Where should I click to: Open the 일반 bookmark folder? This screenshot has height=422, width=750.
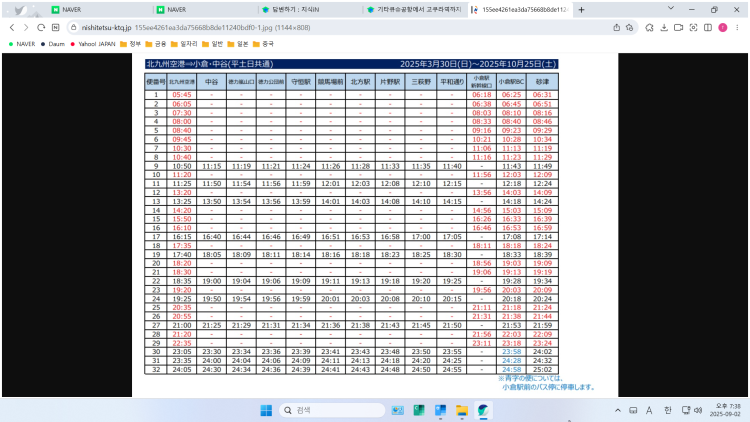212,44
